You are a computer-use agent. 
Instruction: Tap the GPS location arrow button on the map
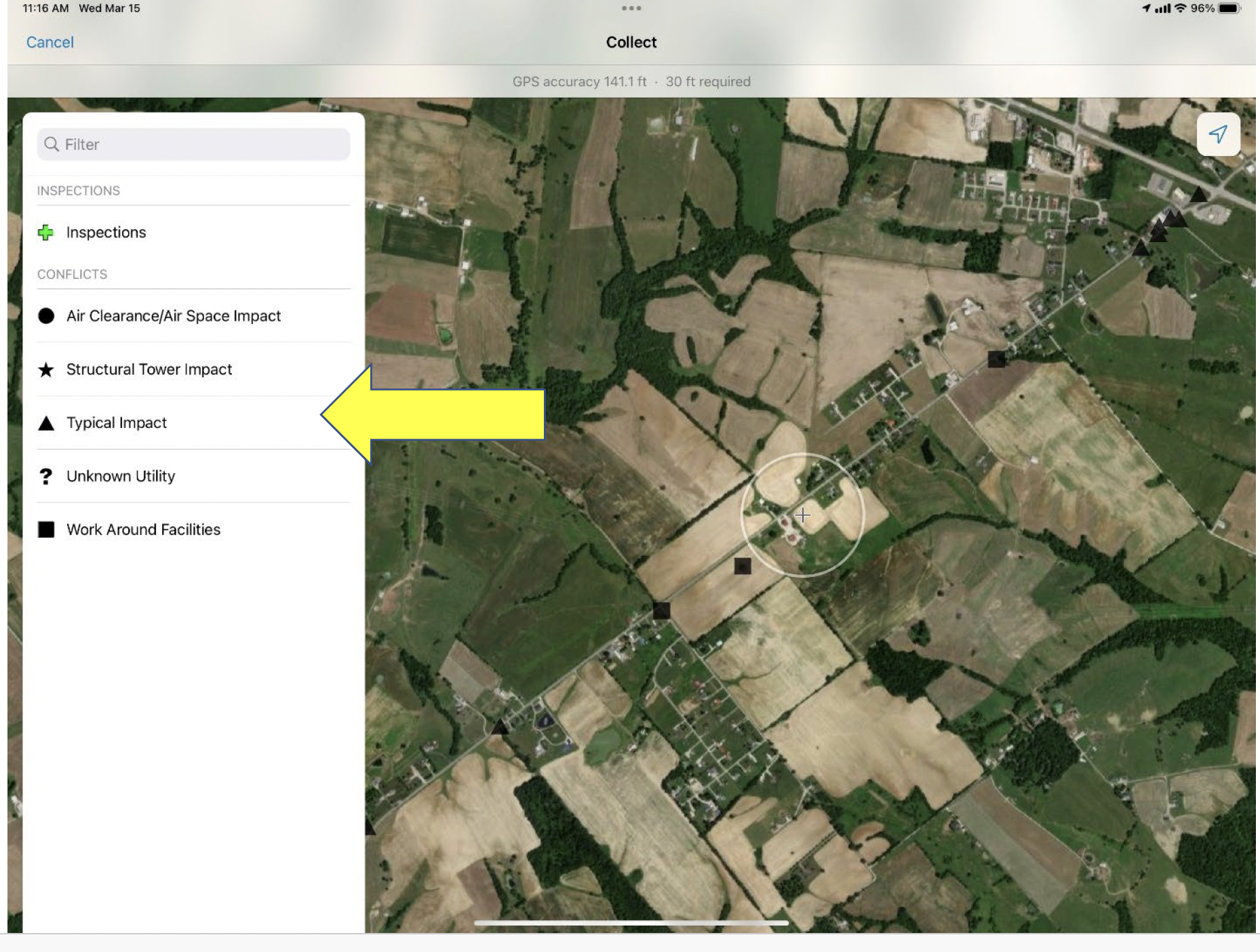[x=1219, y=134]
